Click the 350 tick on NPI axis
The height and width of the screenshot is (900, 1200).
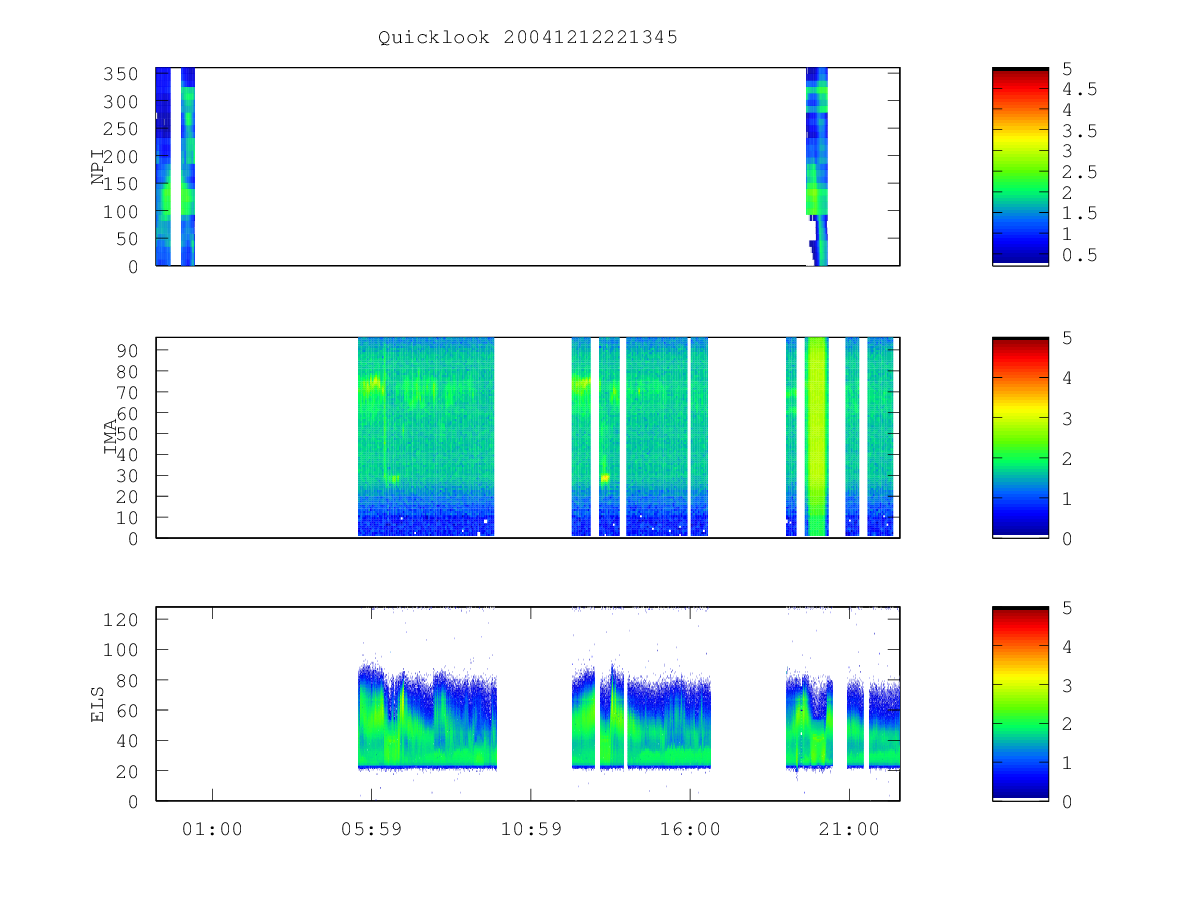point(123,74)
